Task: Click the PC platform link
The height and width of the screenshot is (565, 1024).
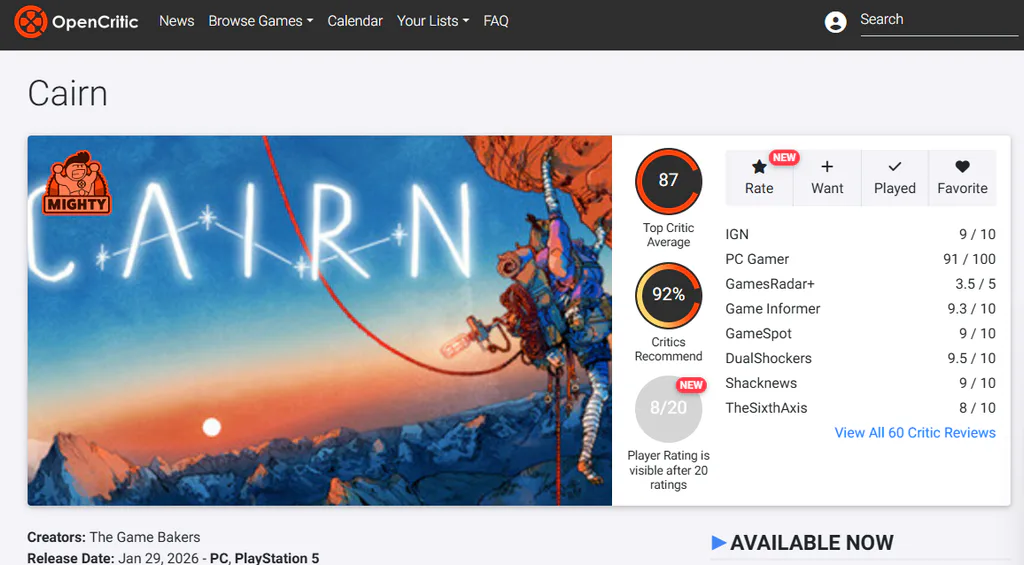Action: click(x=219, y=558)
